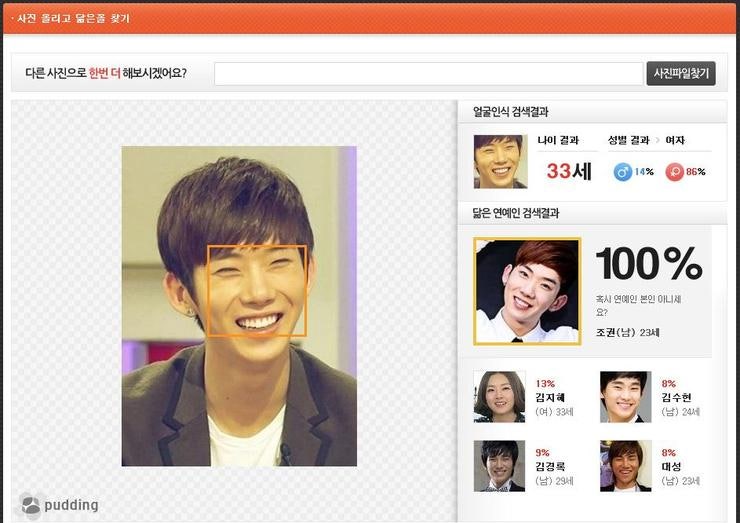Image resolution: width=740 pixels, height=523 pixels.
Task: Click the large 100% similarity score
Action: (x=649, y=263)
